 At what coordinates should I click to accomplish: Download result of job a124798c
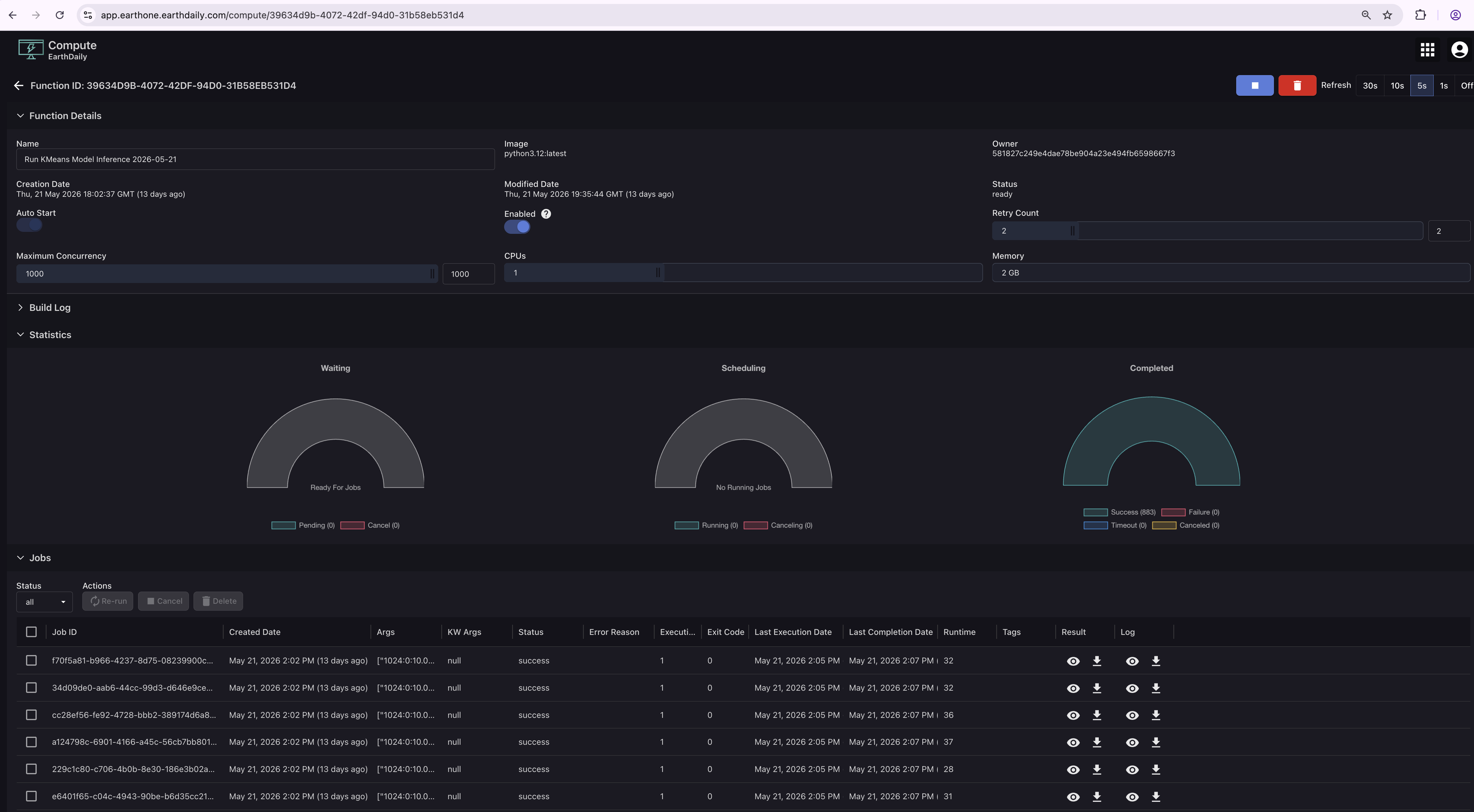click(x=1096, y=742)
